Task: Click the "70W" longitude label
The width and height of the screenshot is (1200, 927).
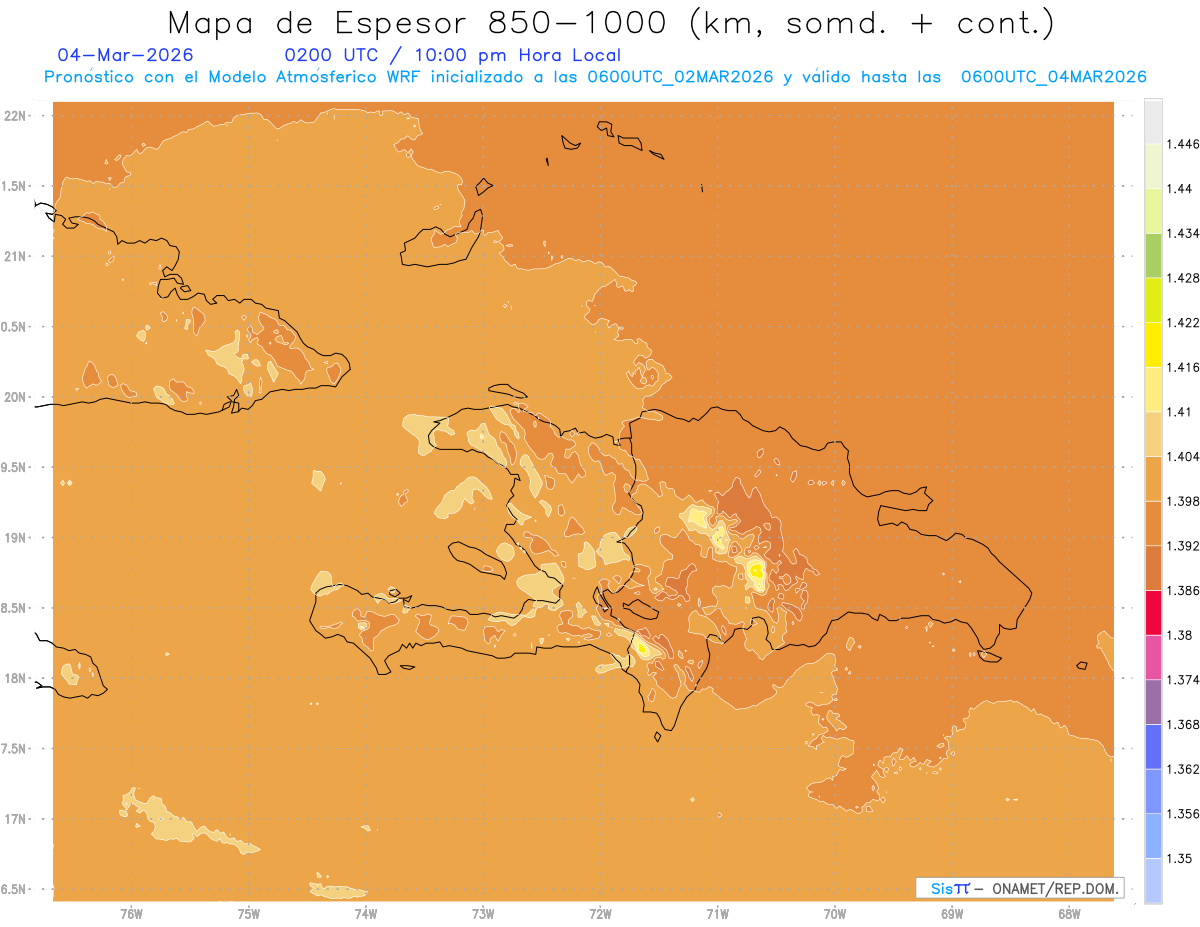Action: click(x=835, y=914)
